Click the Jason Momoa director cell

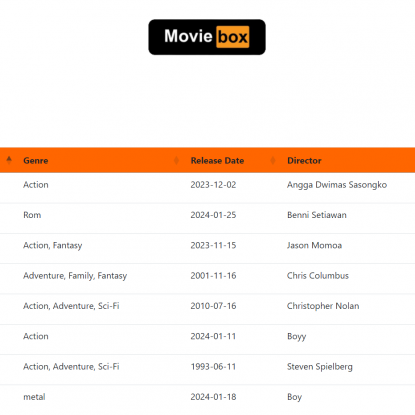(314, 245)
